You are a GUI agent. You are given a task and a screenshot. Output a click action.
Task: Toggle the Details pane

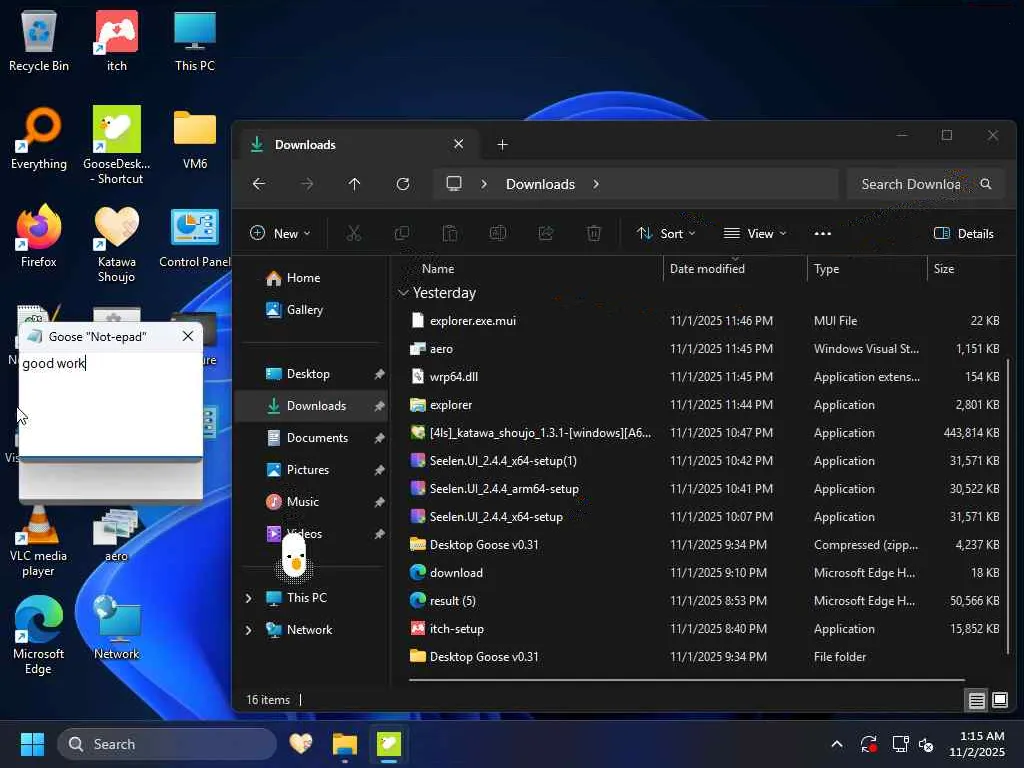click(x=963, y=233)
